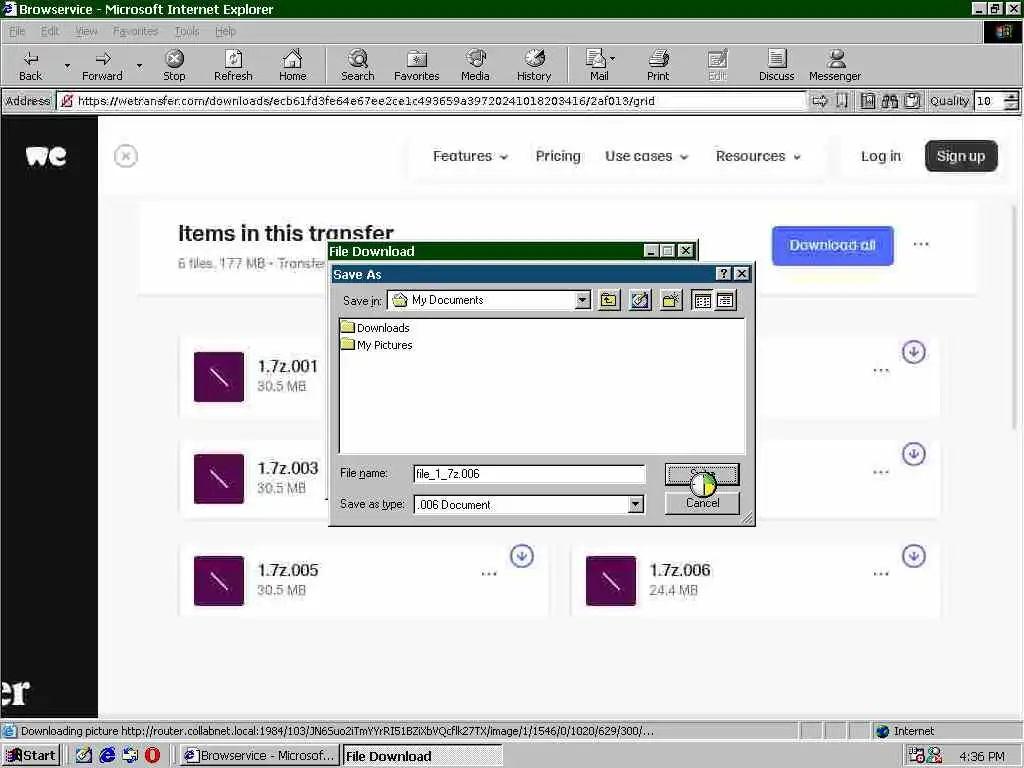Image resolution: width=1024 pixels, height=768 pixels.
Task: Close the transfer panel with circled X
Action: tap(125, 156)
